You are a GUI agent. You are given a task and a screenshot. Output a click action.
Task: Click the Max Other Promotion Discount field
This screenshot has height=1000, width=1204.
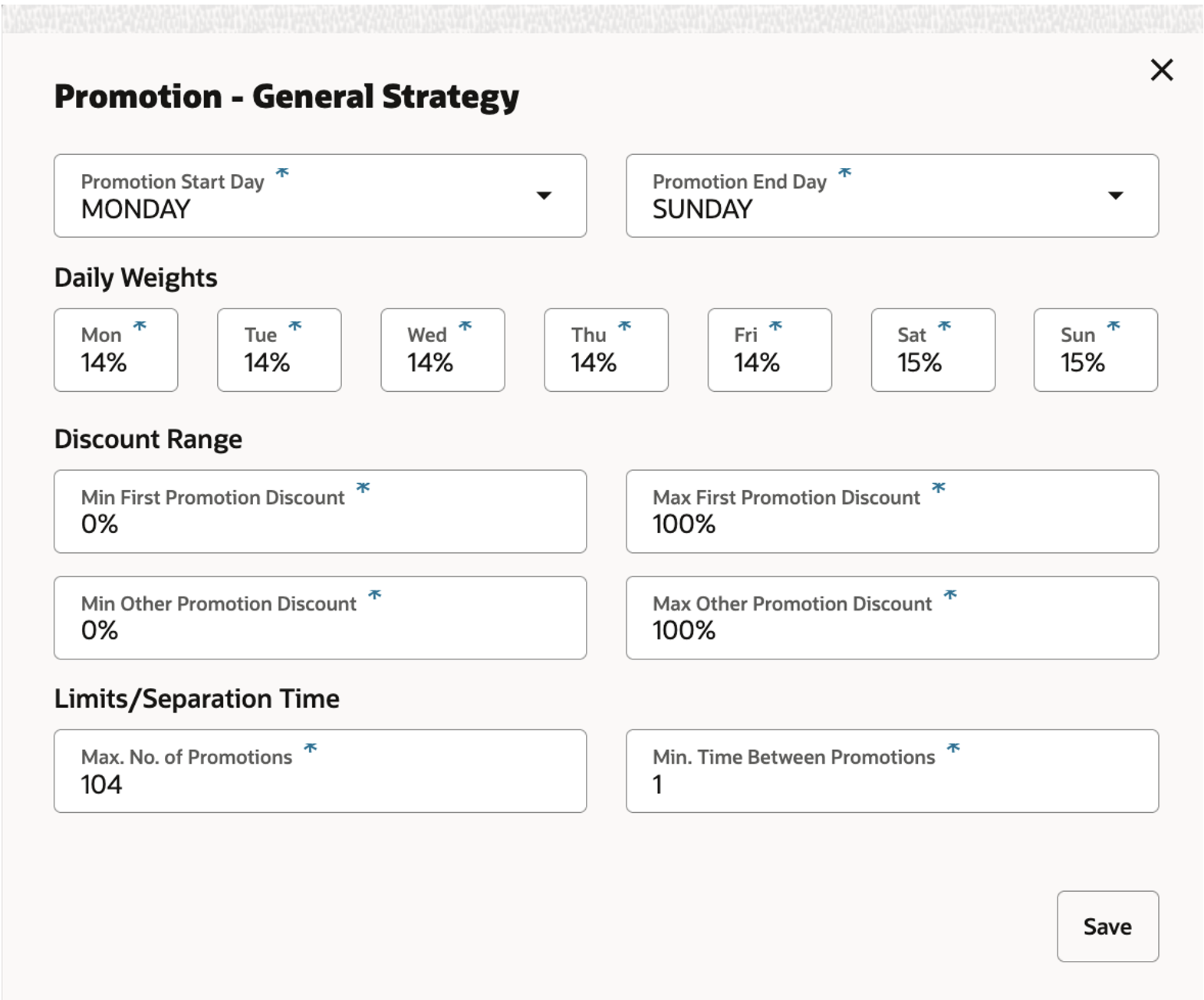click(x=892, y=617)
